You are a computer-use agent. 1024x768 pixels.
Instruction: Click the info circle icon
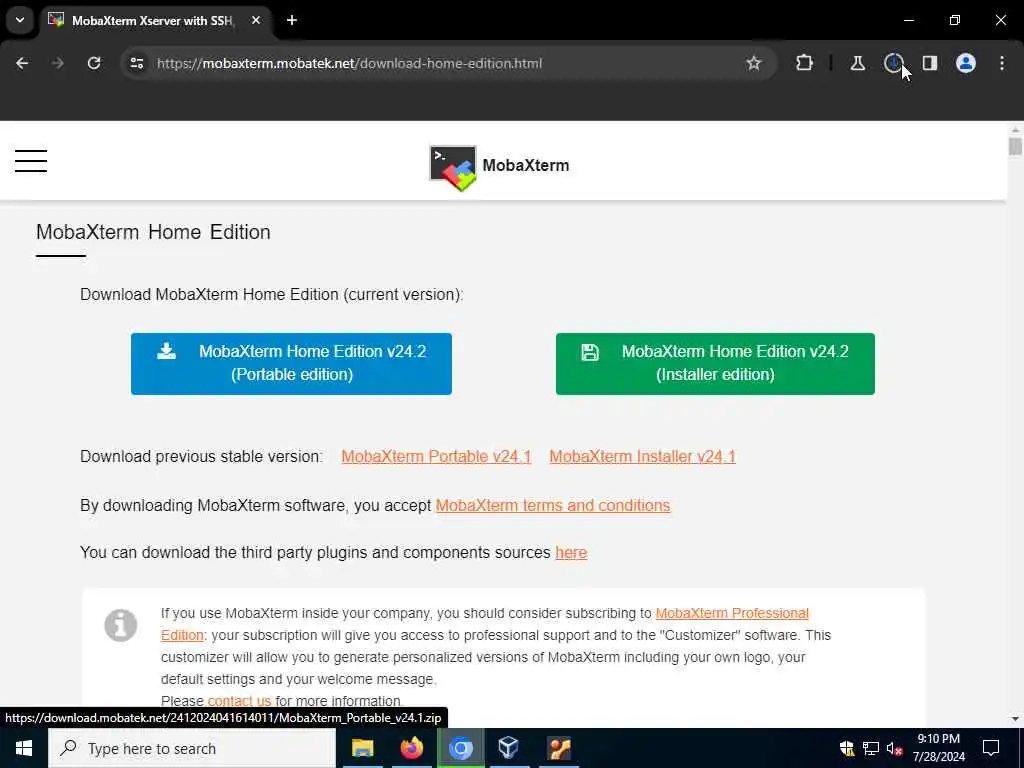tap(121, 626)
